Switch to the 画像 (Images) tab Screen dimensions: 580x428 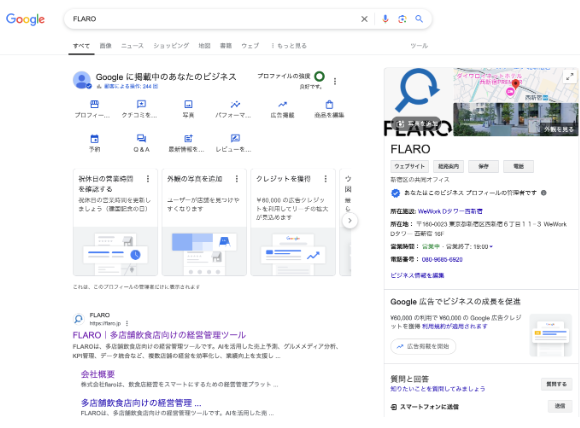tap(105, 46)
